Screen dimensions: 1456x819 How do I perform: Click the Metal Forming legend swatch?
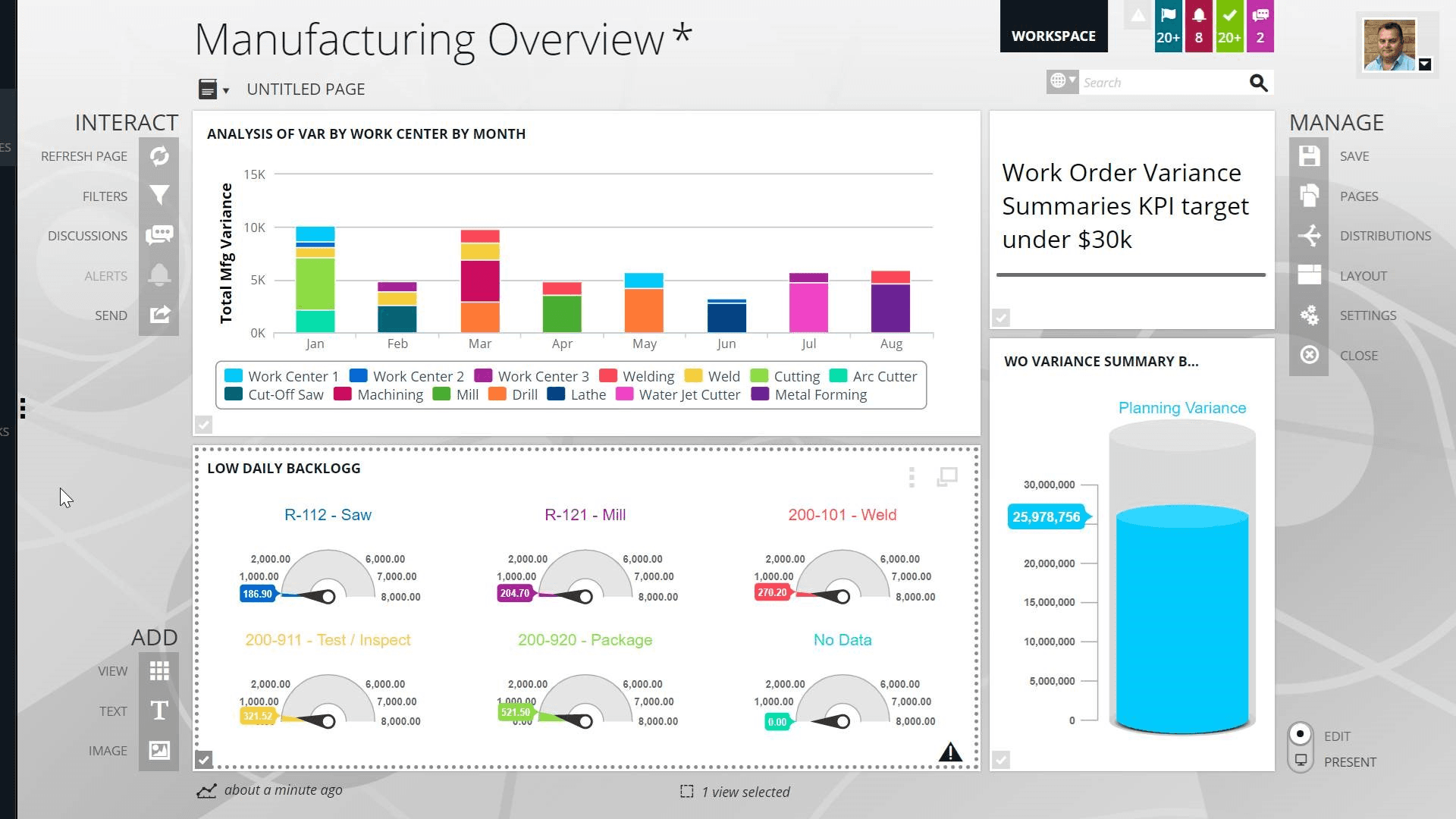pyautogui.click(x=760, y=394)
